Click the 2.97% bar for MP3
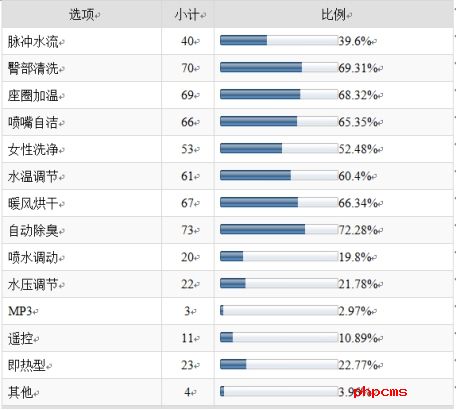 [279, 310]
